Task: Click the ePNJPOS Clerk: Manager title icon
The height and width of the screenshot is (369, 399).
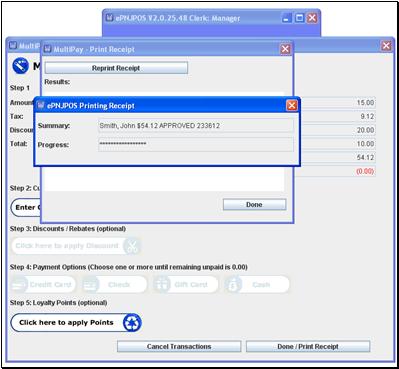Action: [109, 18]
